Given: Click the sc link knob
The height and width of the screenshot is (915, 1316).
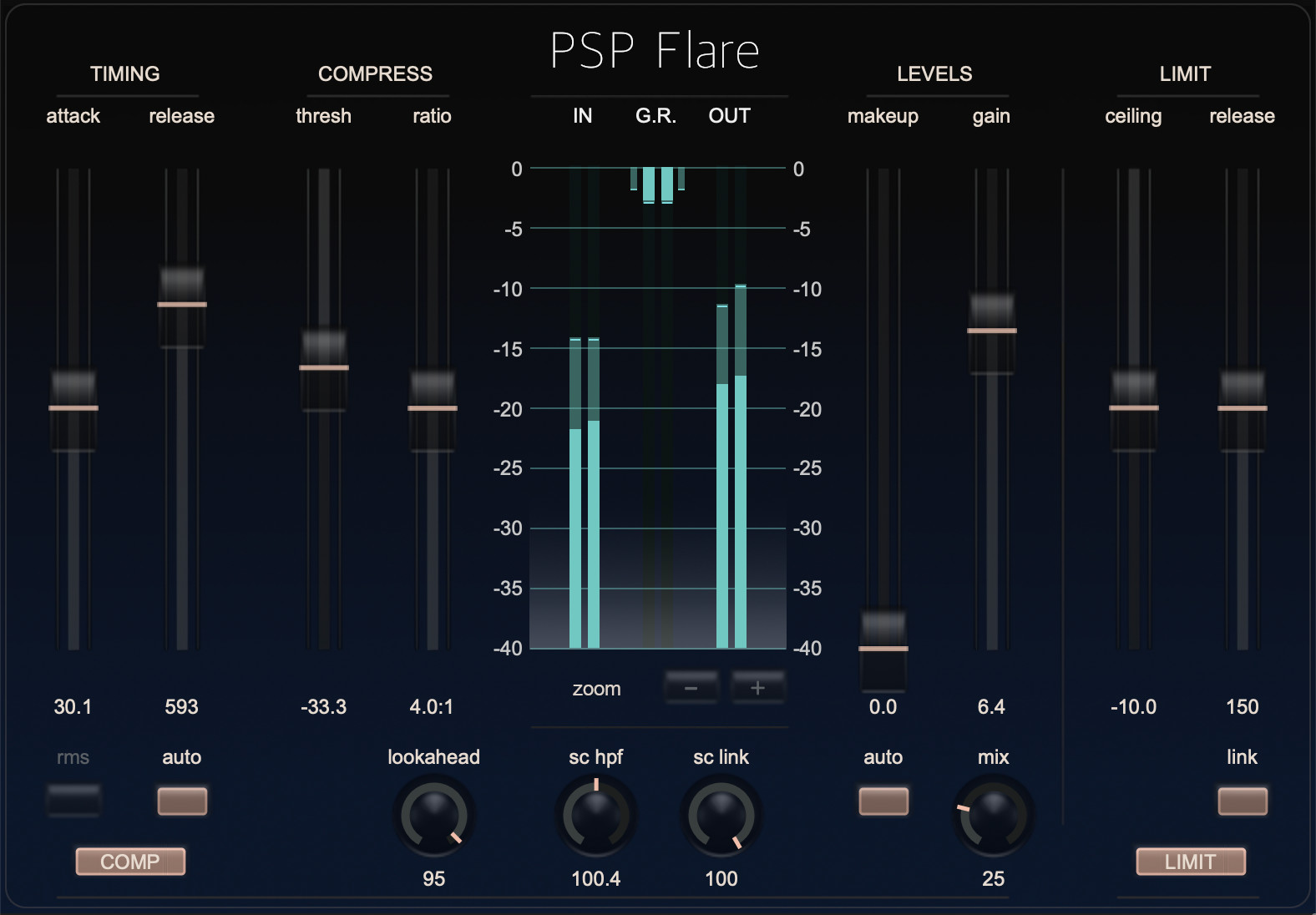Looking at the screenshot, I should point(721,815).
